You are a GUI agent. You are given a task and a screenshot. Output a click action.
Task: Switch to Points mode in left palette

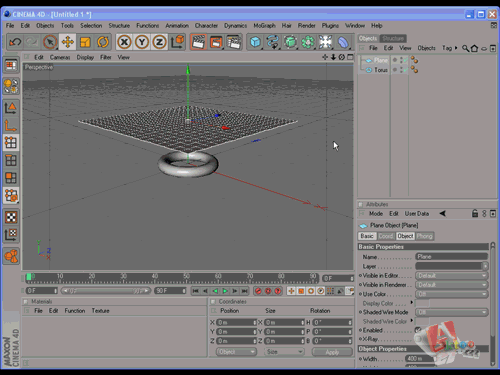(x=11, y=143)
